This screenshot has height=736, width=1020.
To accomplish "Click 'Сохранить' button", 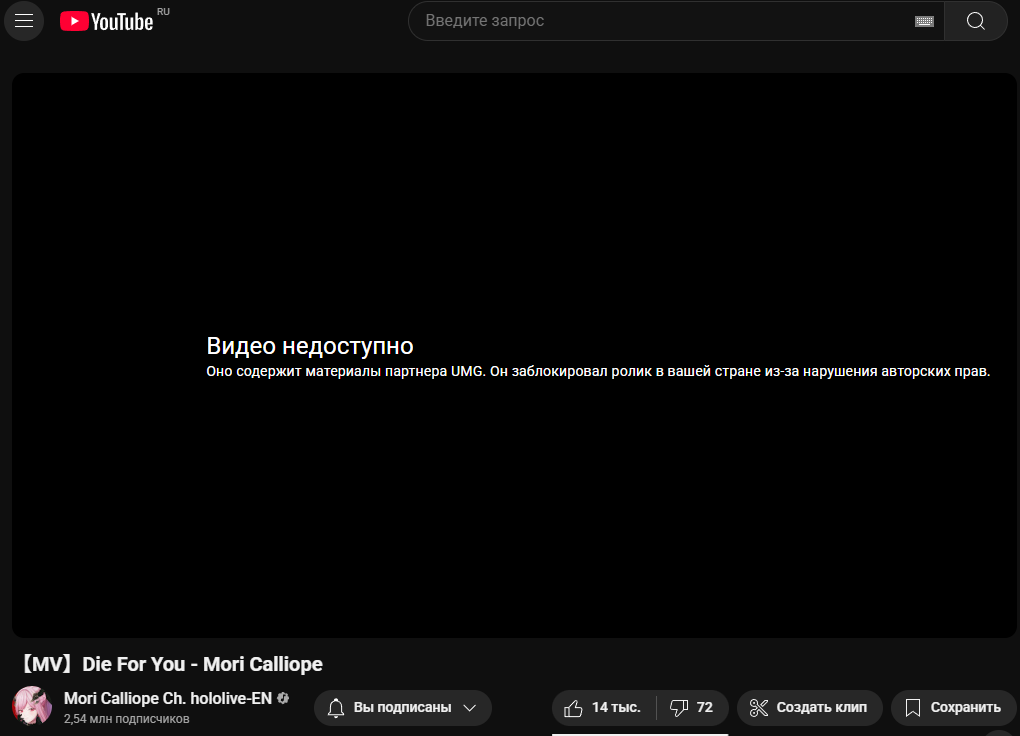I will [x=953, y=707].
